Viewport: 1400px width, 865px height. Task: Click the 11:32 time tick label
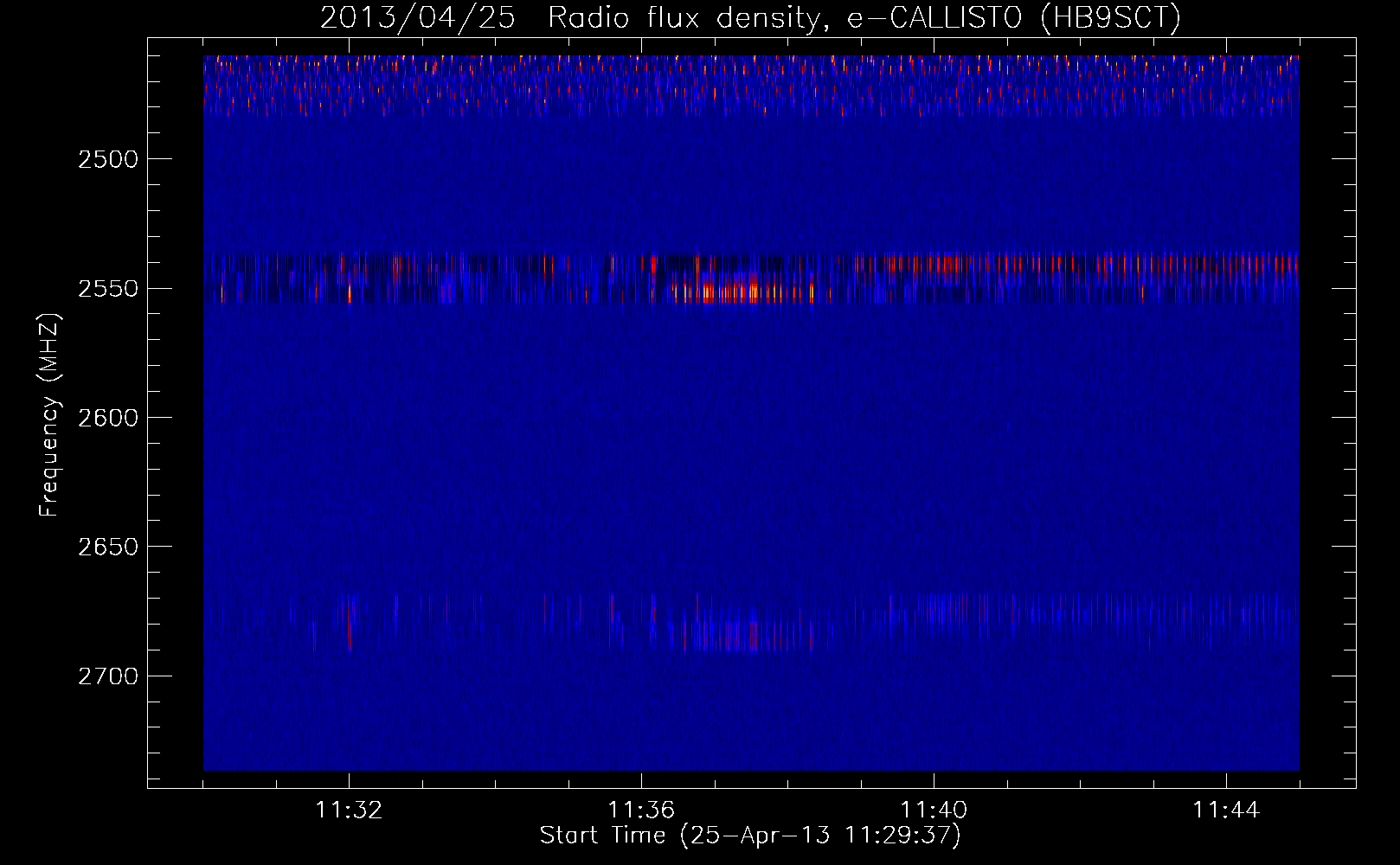tap(349, 811)
